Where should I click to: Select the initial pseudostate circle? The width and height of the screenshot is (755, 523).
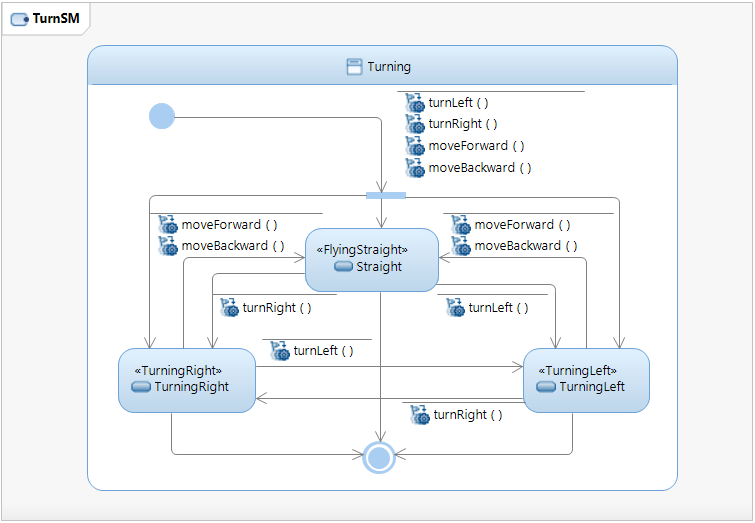click(x=162, y=116)
